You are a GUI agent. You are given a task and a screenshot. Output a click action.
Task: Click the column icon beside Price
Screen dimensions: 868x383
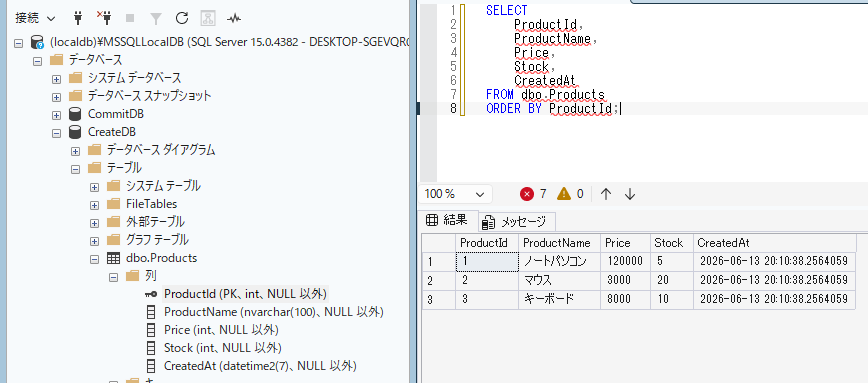[151, 330]
